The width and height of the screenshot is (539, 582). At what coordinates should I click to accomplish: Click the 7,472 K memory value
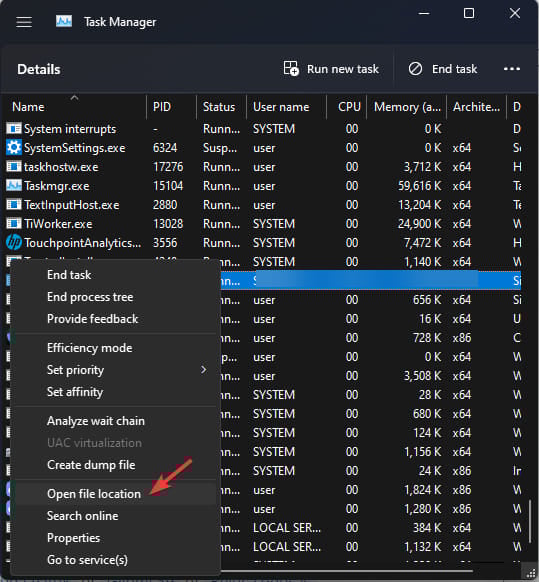pos(422,243)
